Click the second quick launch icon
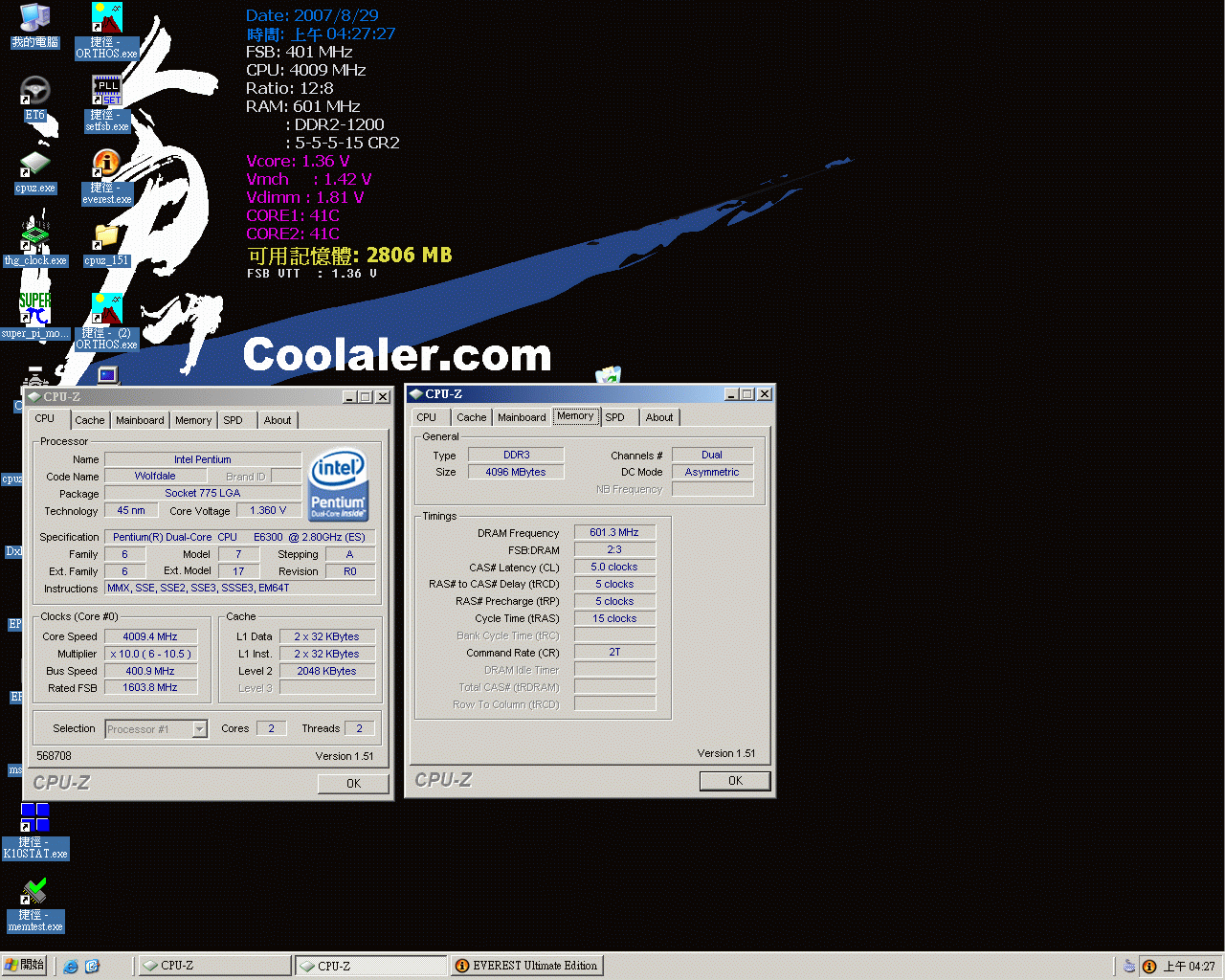Screen dimensions: 1225x980 [92, 967]
